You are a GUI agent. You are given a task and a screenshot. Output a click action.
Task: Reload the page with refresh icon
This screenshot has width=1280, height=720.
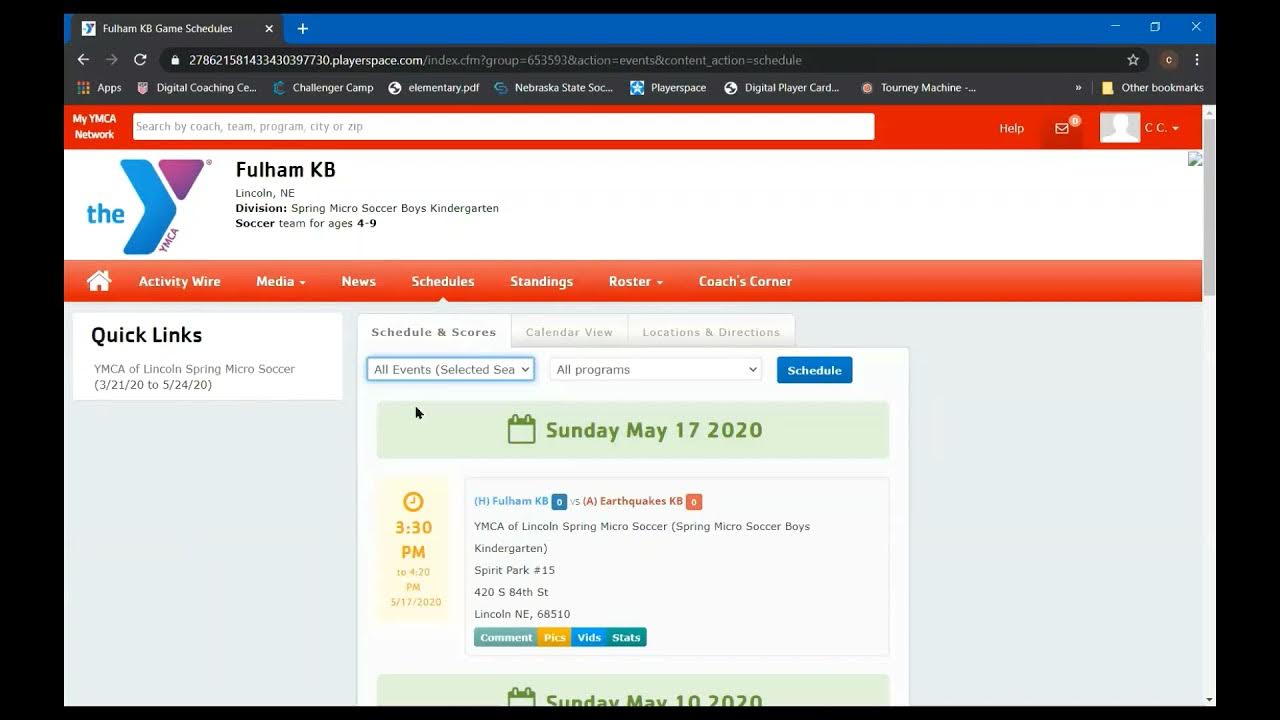(x=140, y=60)
